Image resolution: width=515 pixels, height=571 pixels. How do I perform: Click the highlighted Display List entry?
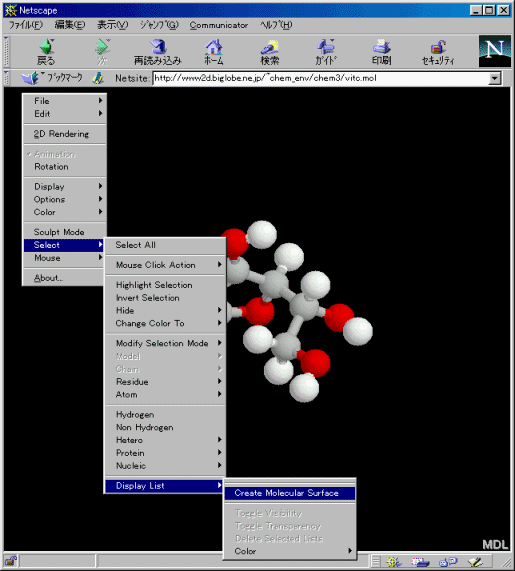click(165, 485)
